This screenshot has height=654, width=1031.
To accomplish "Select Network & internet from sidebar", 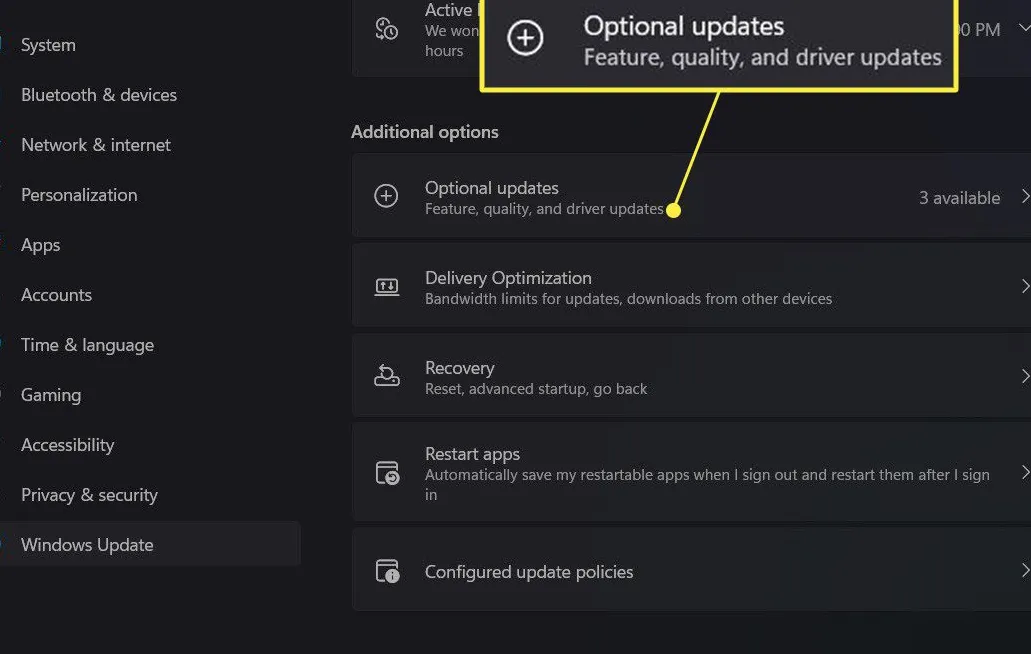I will (95, 144).
